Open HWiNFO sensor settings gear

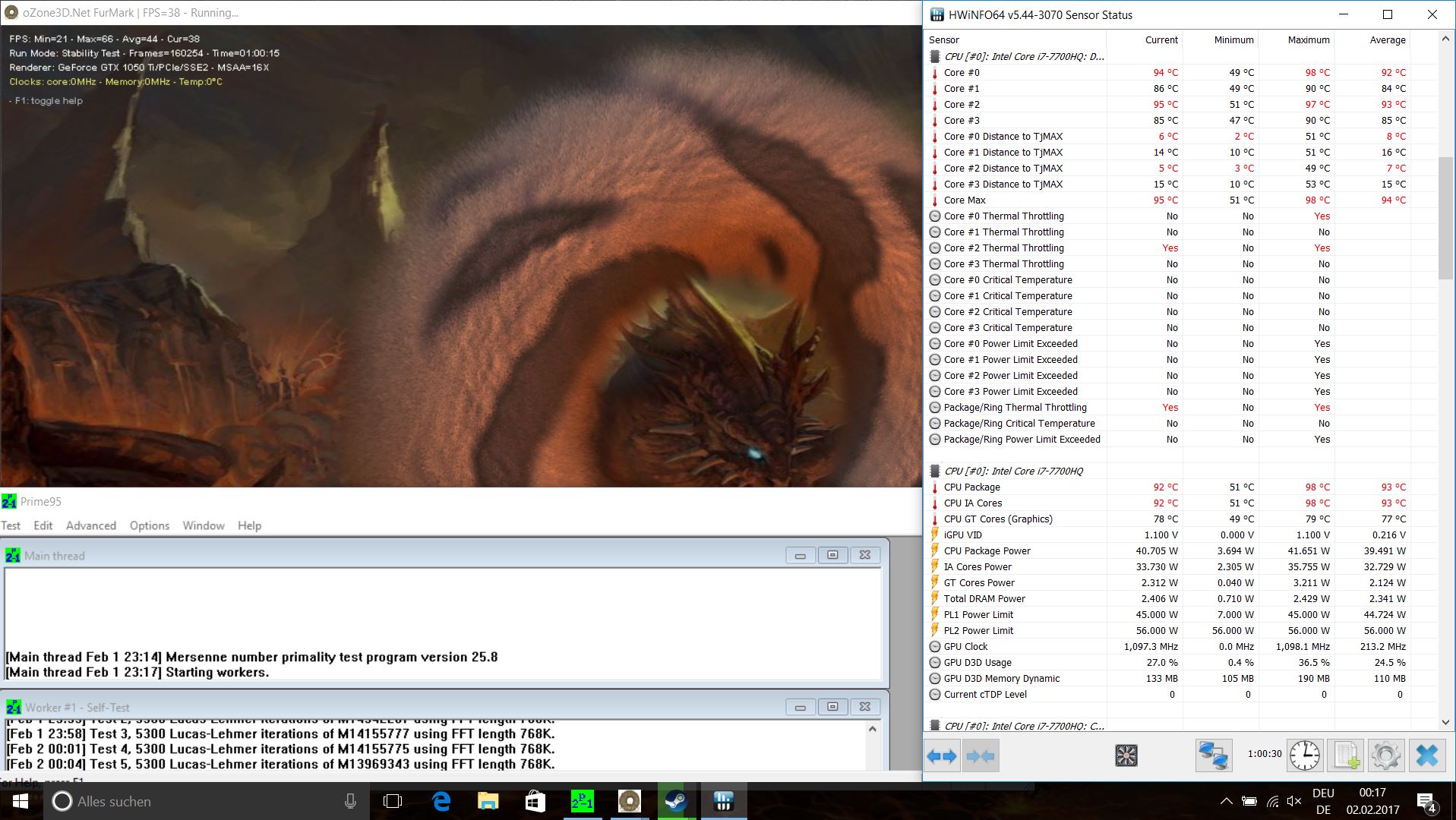pyautogui.click(x=1386, y=755)
